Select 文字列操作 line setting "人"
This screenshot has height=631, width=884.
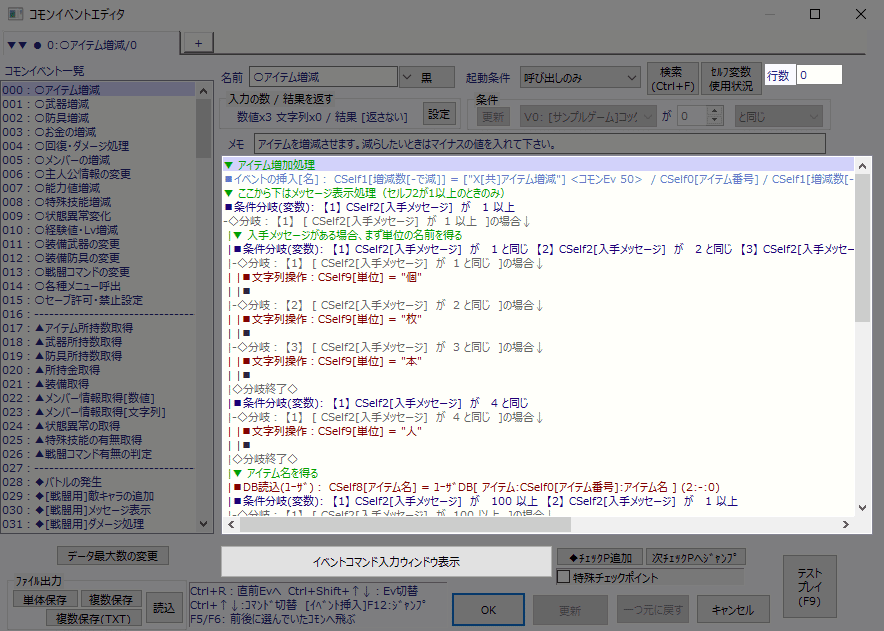tap(538, 431)
